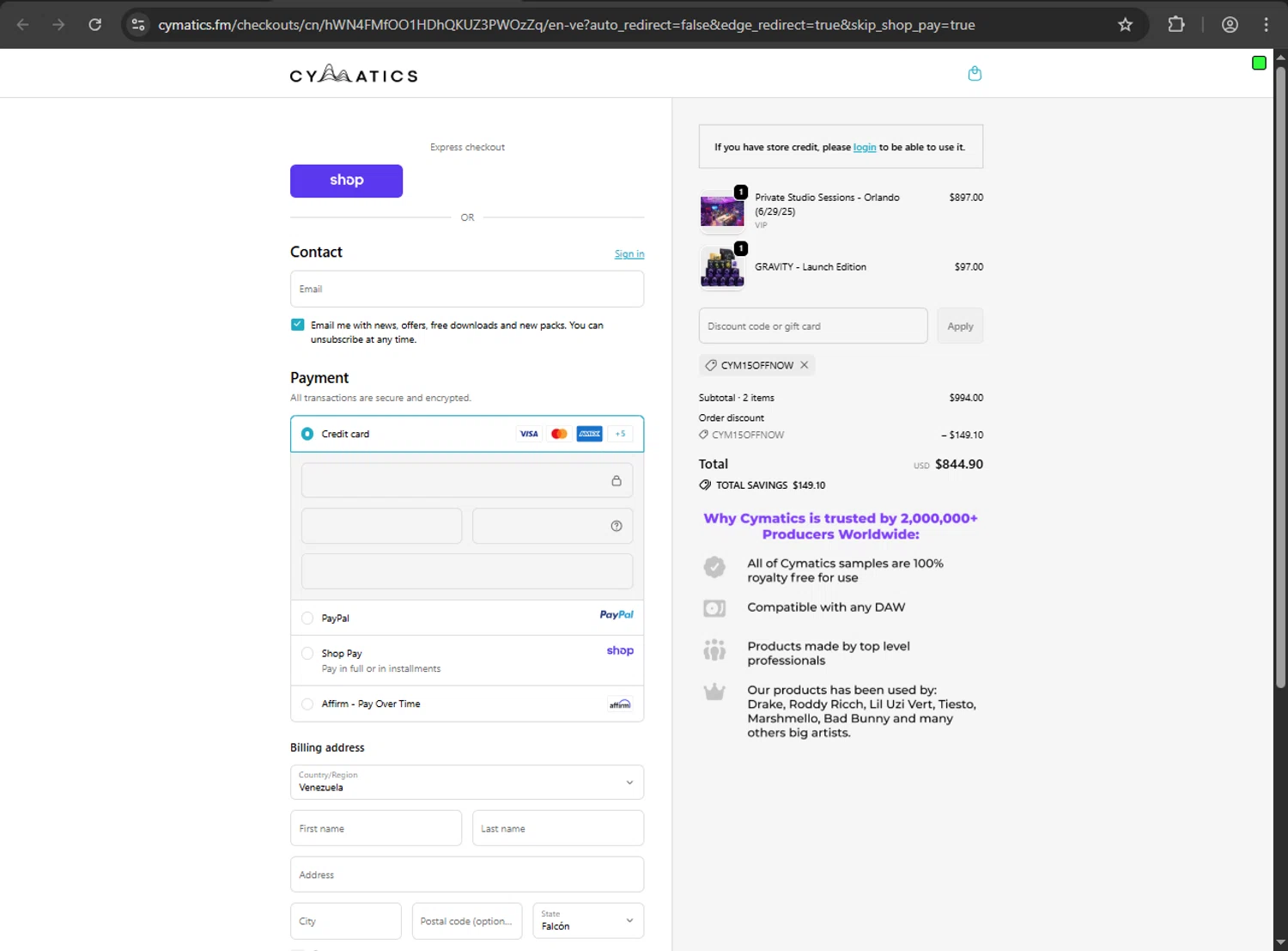Open the browser extensions puzzle icon
The height and width of the screenshot is (951, 1288).
coord(1176,25)
